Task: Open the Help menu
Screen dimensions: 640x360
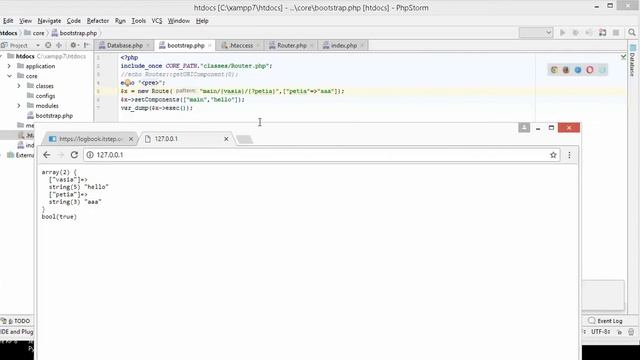Action: tap(202, 21)
